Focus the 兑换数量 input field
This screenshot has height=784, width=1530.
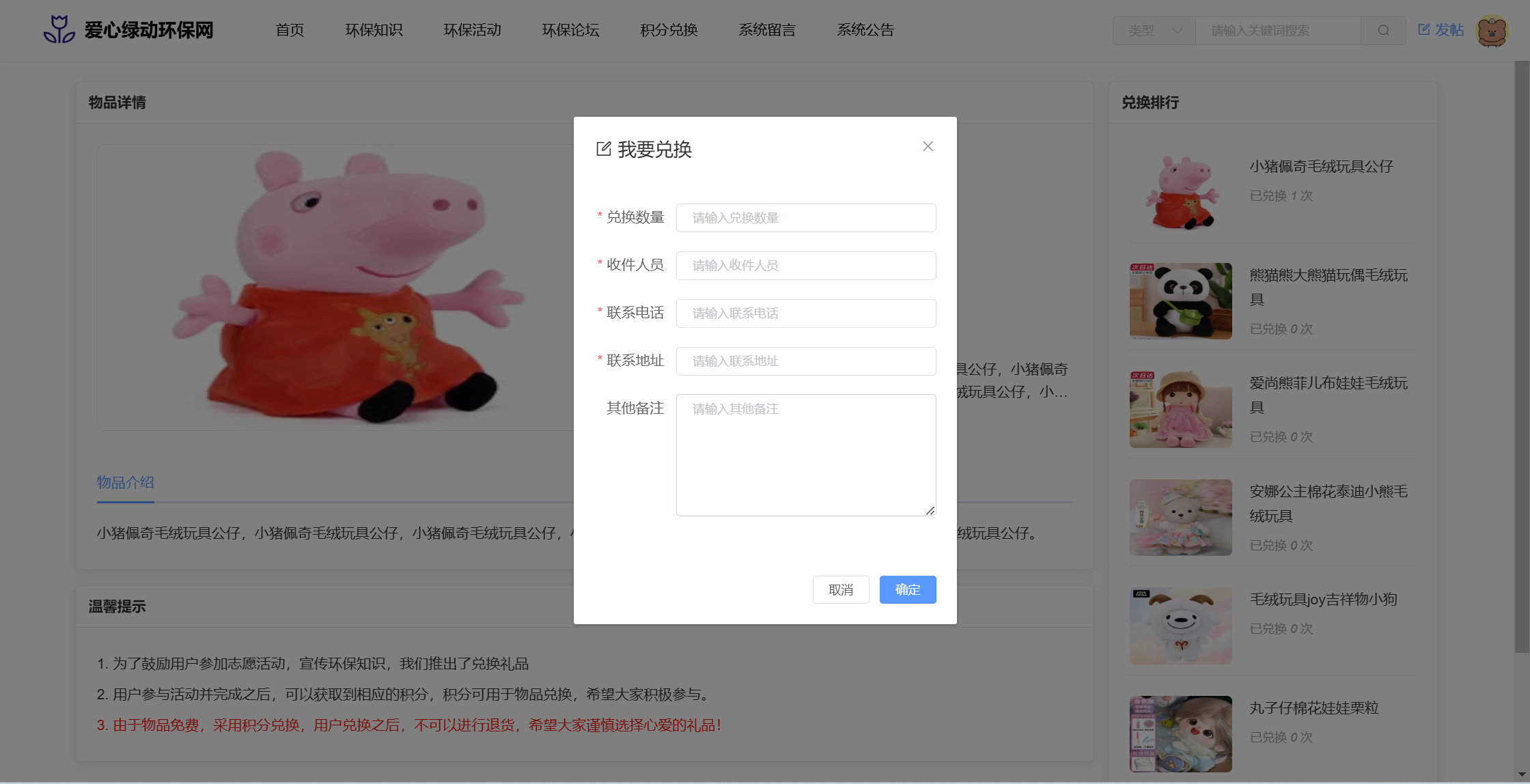coord(806,218)
